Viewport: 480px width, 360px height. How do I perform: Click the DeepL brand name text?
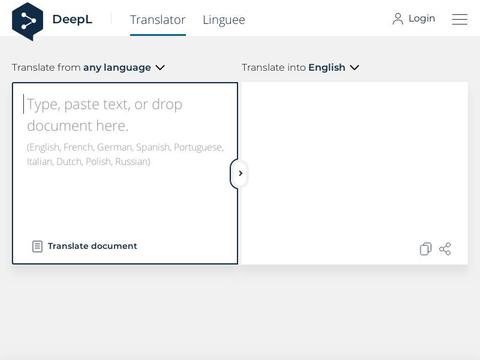(x=72, y=19)
